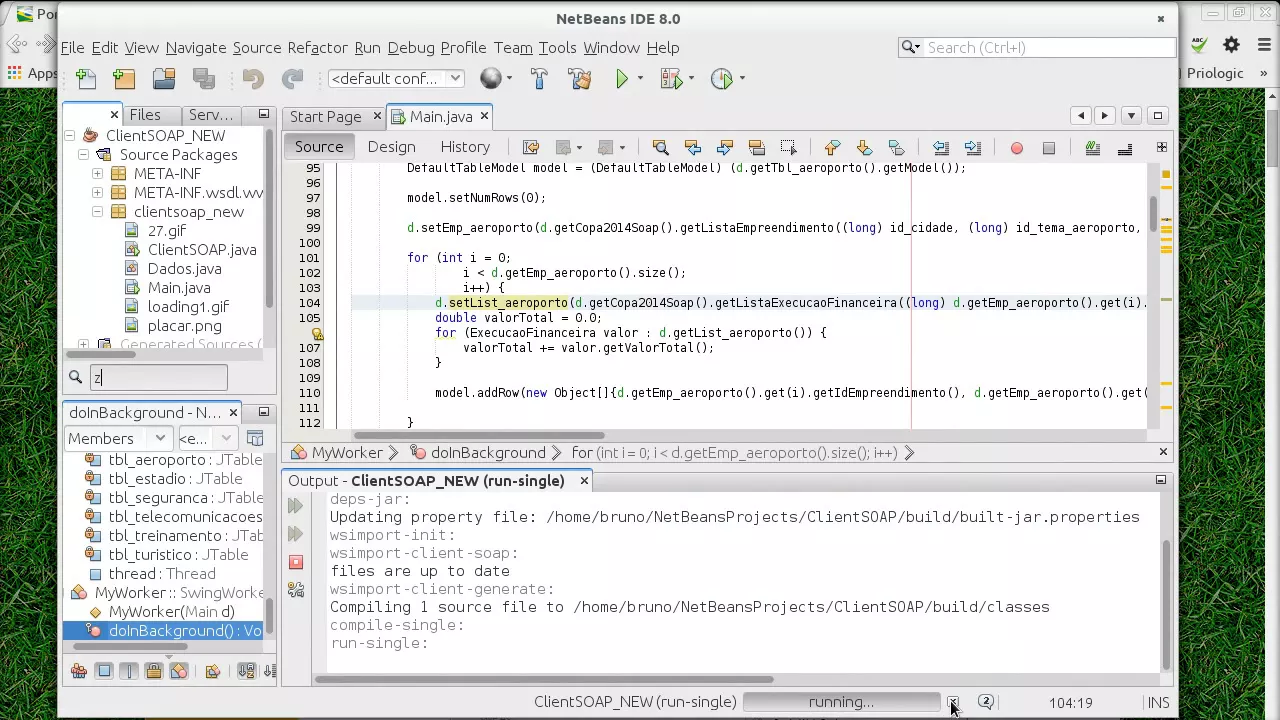Click the Last Edit icon in editor toolbar
1280x720 pixels.
click(x=531, y=147)
